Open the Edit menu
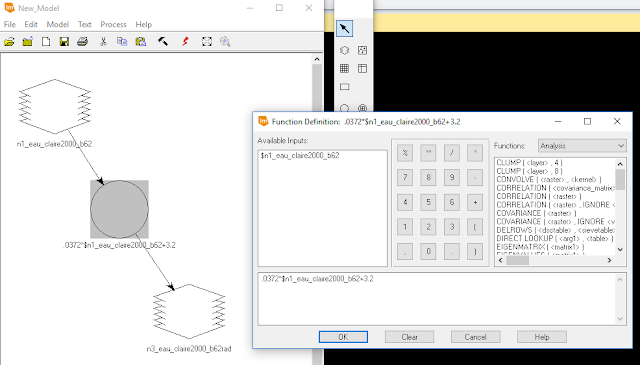 point(31,24)
